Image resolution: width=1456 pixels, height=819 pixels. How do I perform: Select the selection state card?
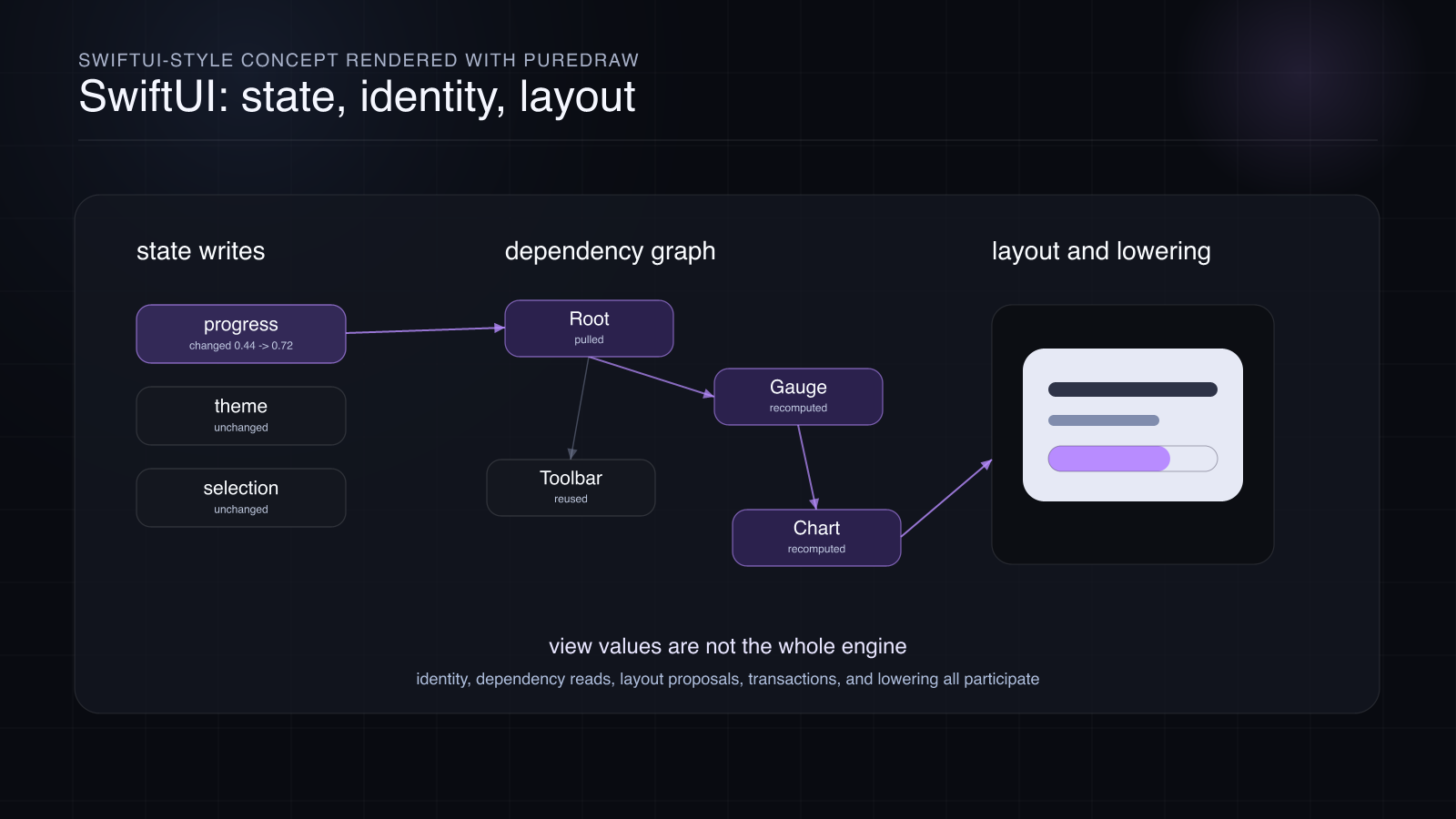(x=241, y=498)
